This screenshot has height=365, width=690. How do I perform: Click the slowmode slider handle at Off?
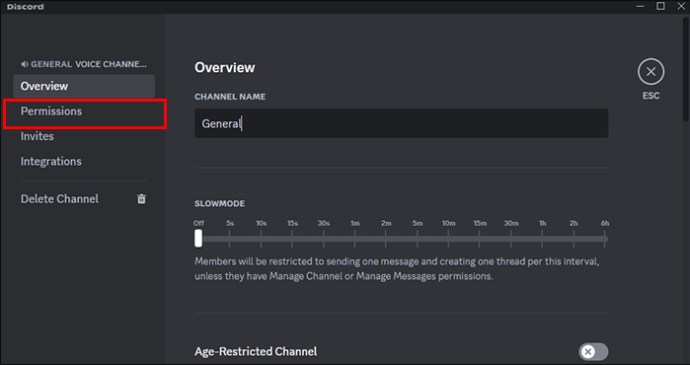click(x=198, y=238)
